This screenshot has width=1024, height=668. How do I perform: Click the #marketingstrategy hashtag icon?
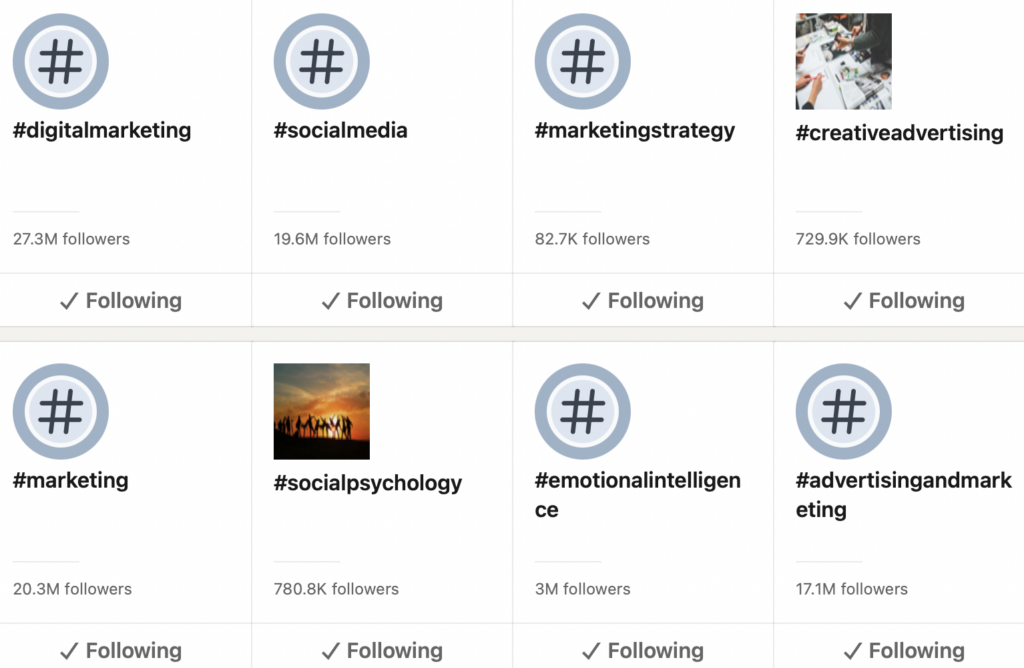click(582, 62)
